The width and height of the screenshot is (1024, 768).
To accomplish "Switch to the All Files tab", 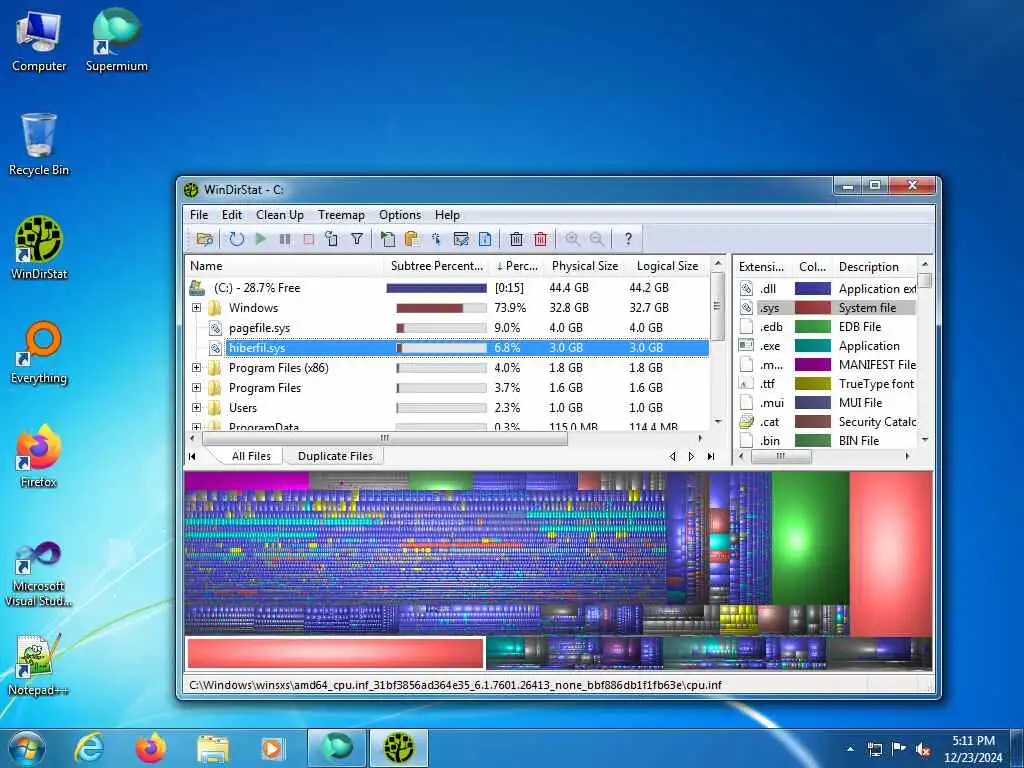I will click(251, 456).
